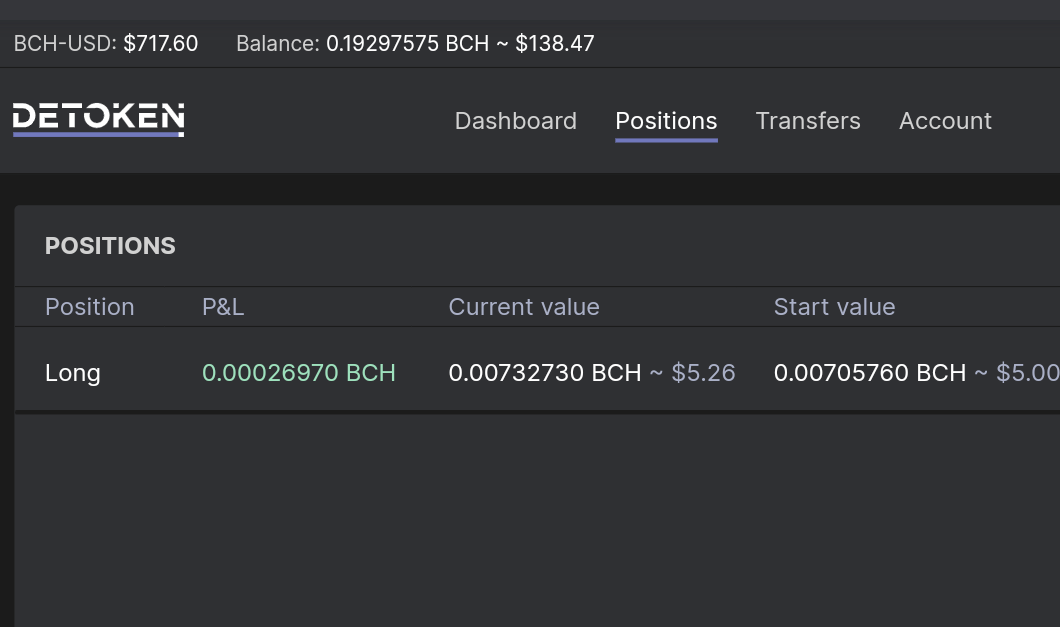Click the green 0.00026970 BCH P&L

coord(299,373)
